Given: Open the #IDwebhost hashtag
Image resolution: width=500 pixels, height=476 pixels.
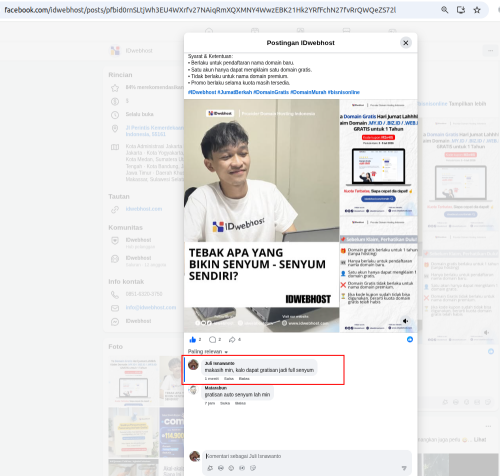Looking at the screenshot, I should click(x=202, y=92).
